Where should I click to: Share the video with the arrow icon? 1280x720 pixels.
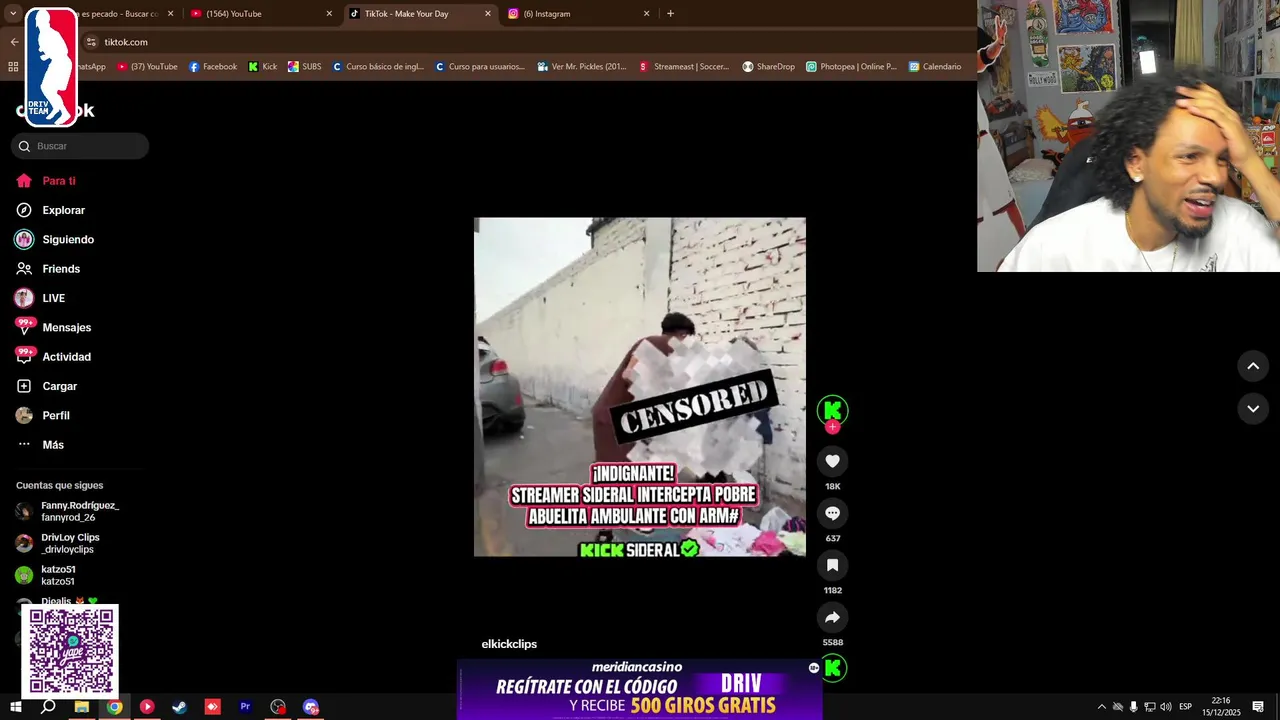click(832, 617)
